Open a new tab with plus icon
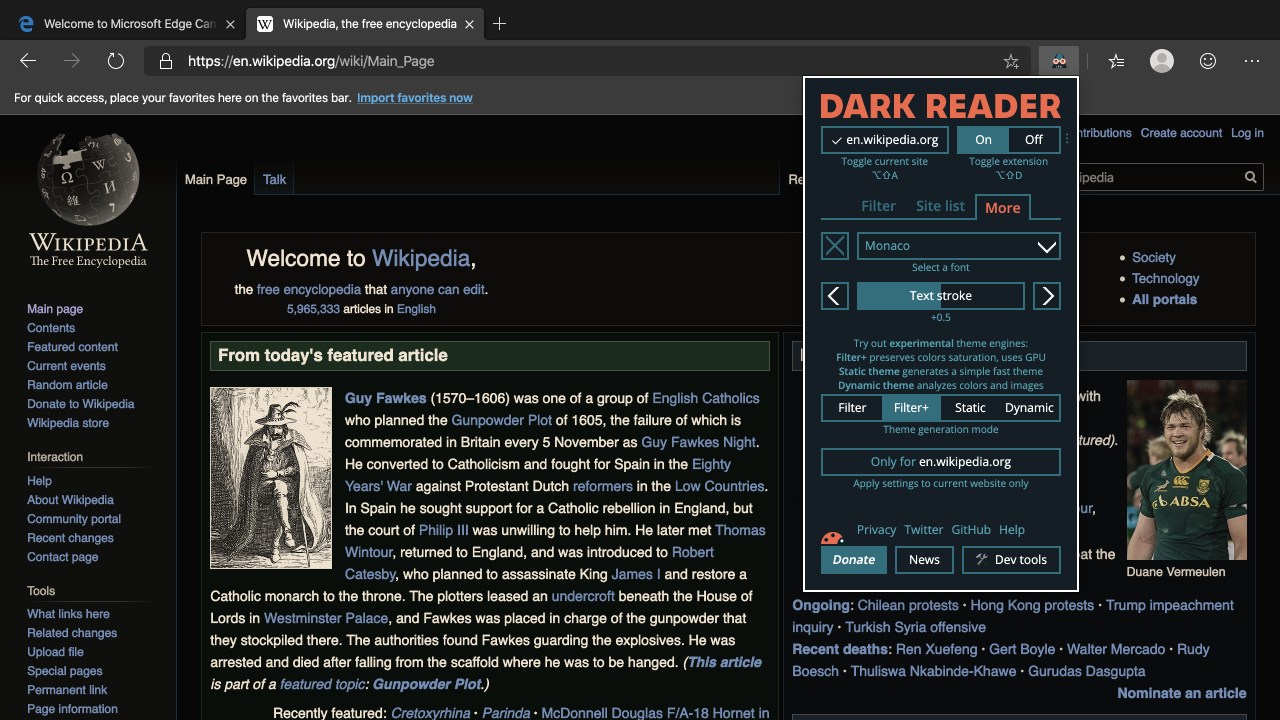The width and height of the screenshot is (1280, 720). coord(499,24)
